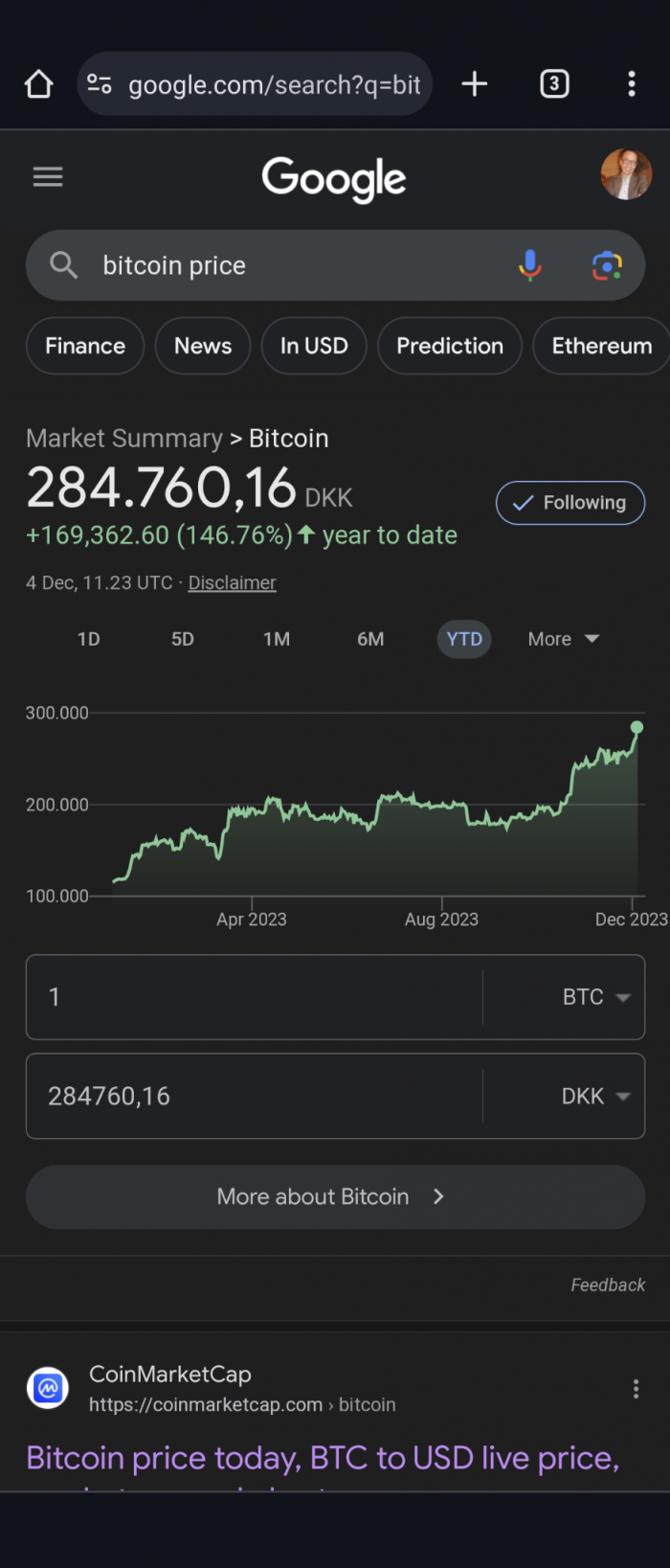Toggle the Following button for Bitcoin

(570, 503)
